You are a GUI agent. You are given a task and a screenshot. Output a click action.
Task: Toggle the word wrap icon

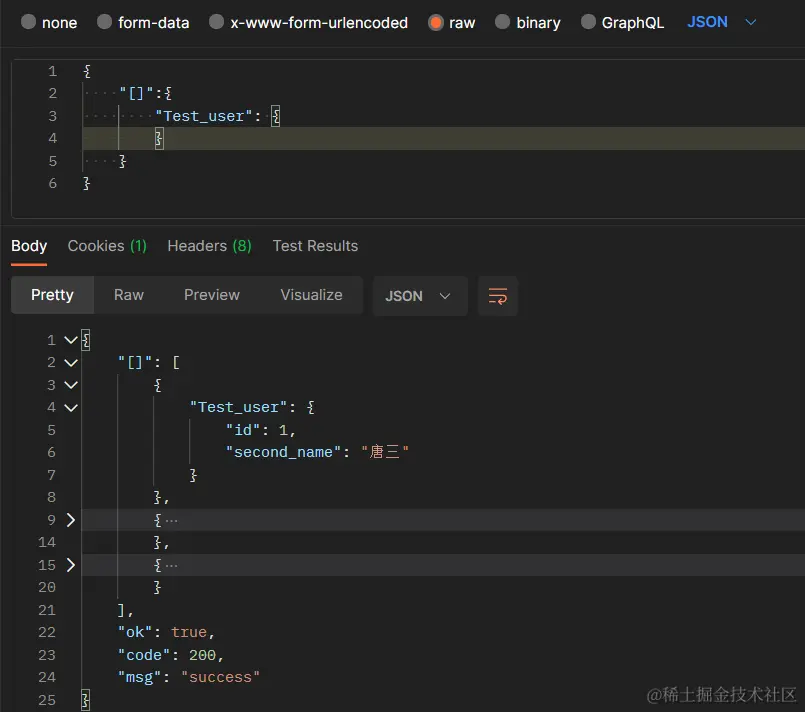497,296
